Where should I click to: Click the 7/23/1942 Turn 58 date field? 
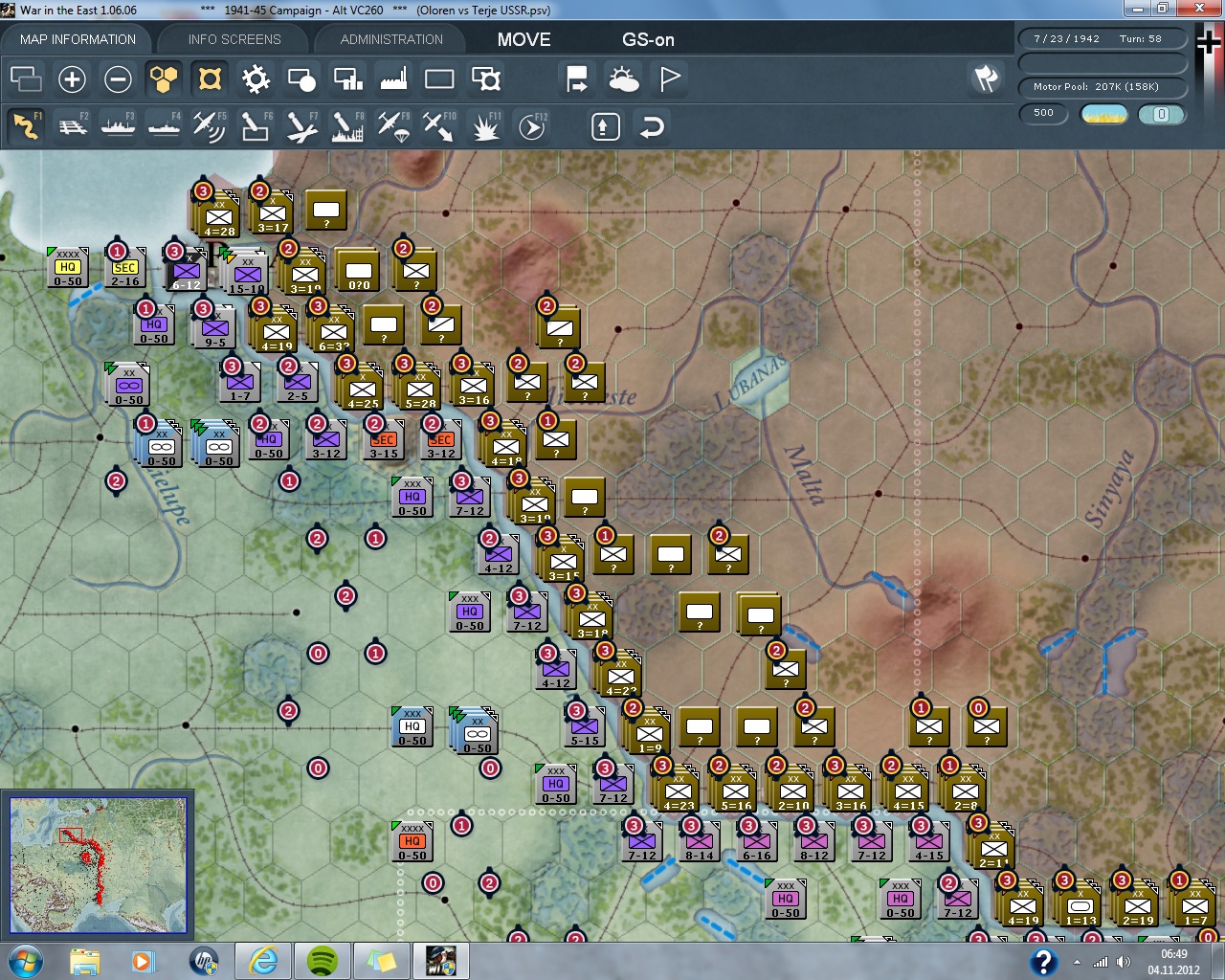(1102, 39)
